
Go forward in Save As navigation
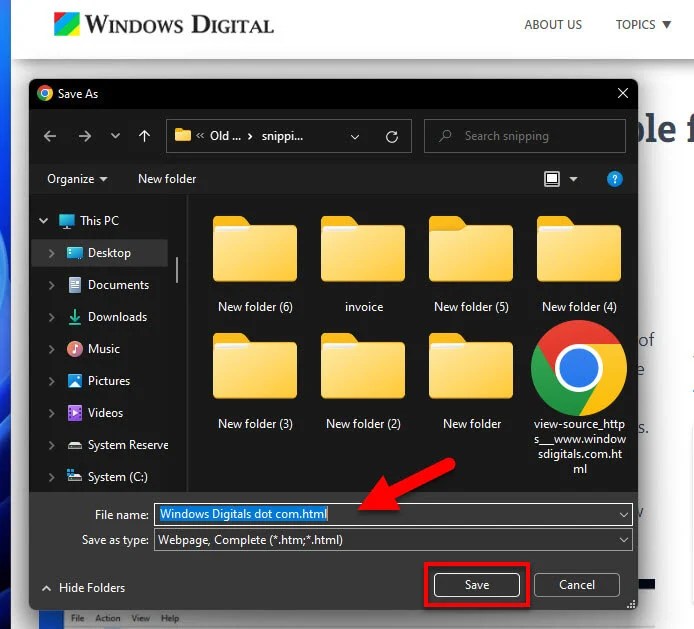coord(84,136)
